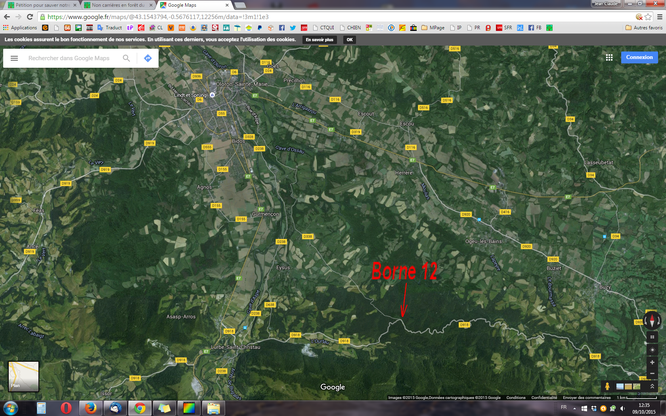
Task: Toggle the scale bar units
Action: 636,398
